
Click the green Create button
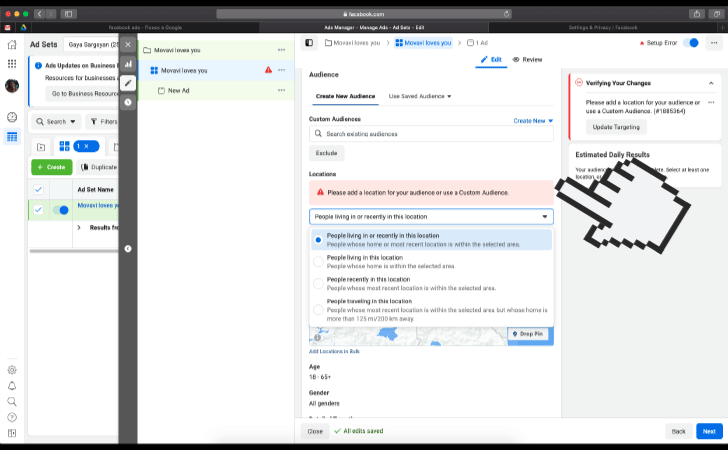click(x=52, y=167)
